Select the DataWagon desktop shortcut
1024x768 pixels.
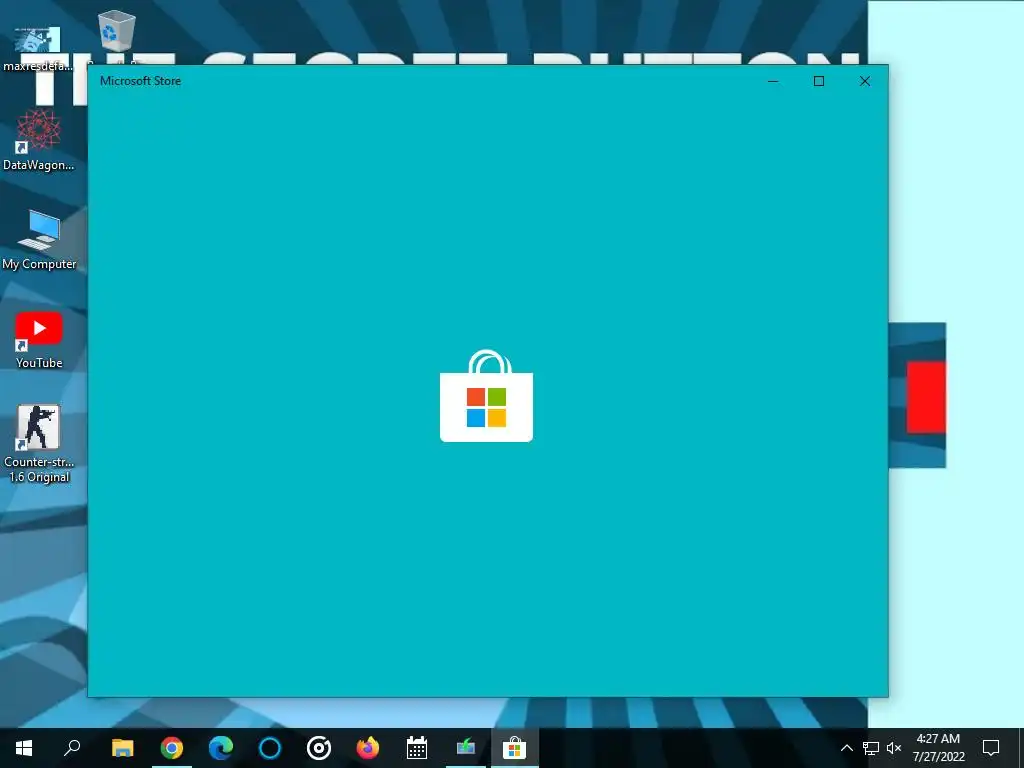[39, 140]
